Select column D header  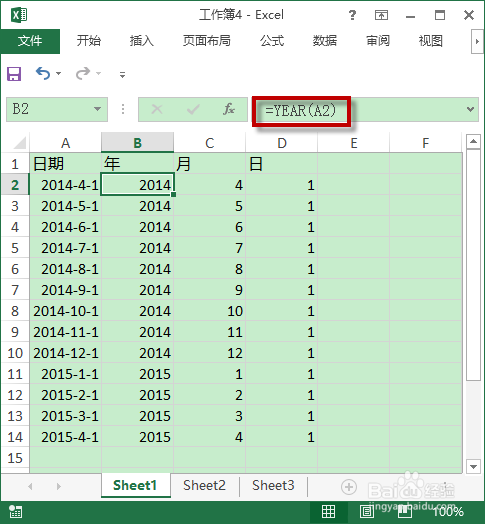point(282,143)
